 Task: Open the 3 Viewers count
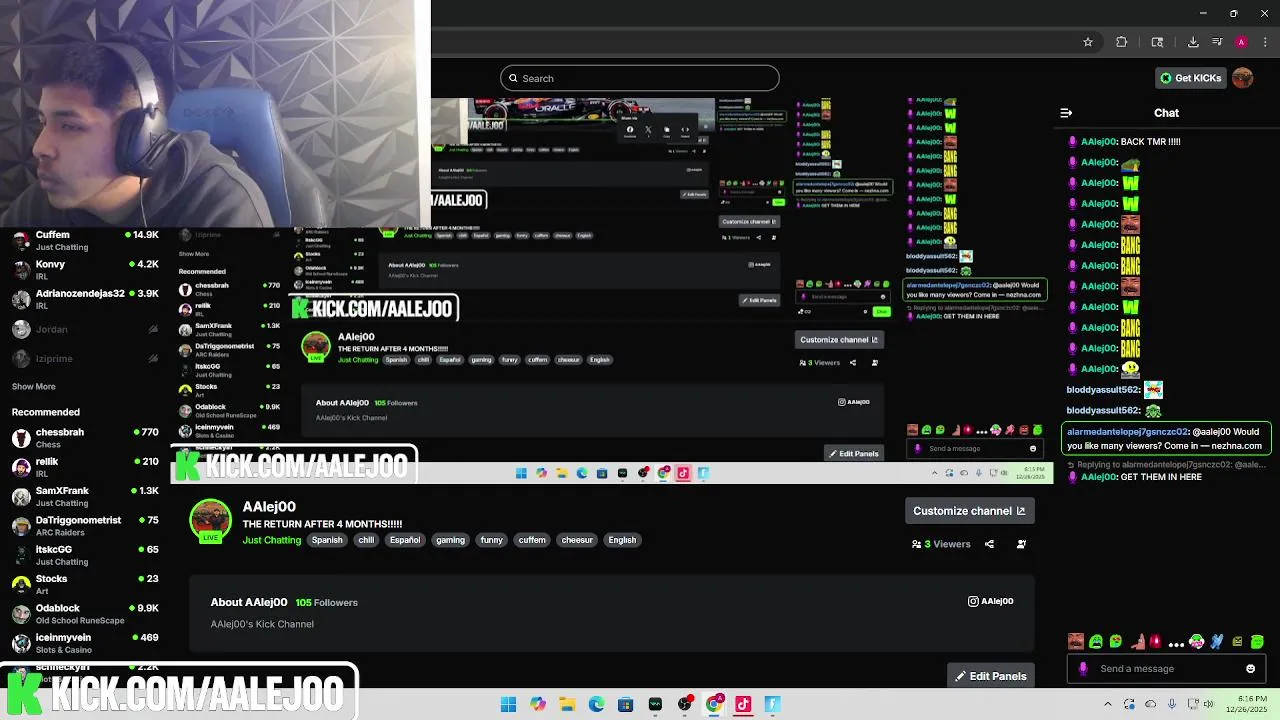pos(941,544)
